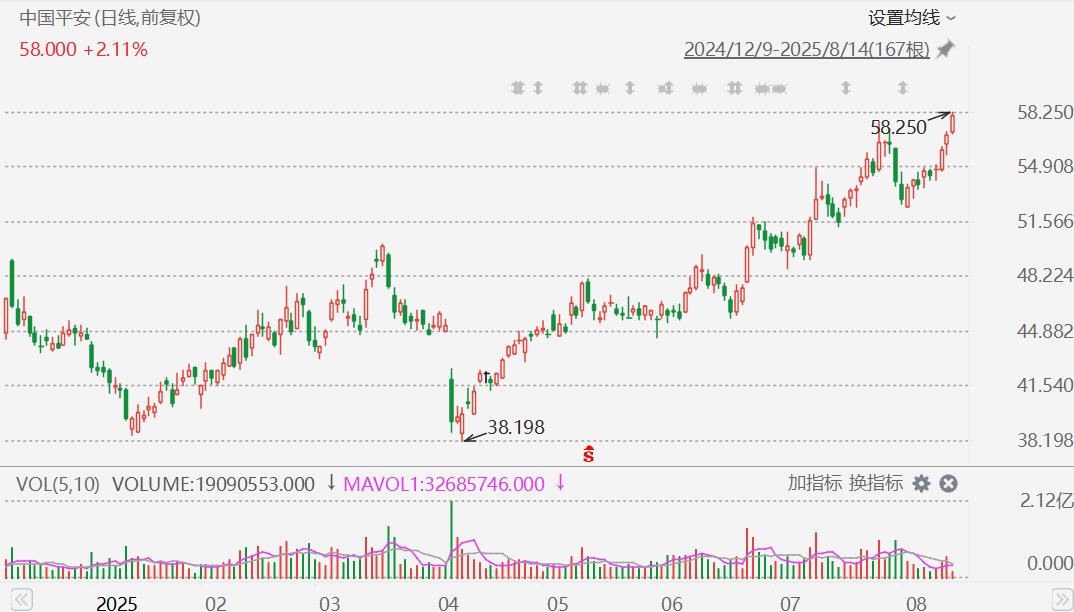
Task: Open the 设置均线 dropdown
Action: click(912, 18)
